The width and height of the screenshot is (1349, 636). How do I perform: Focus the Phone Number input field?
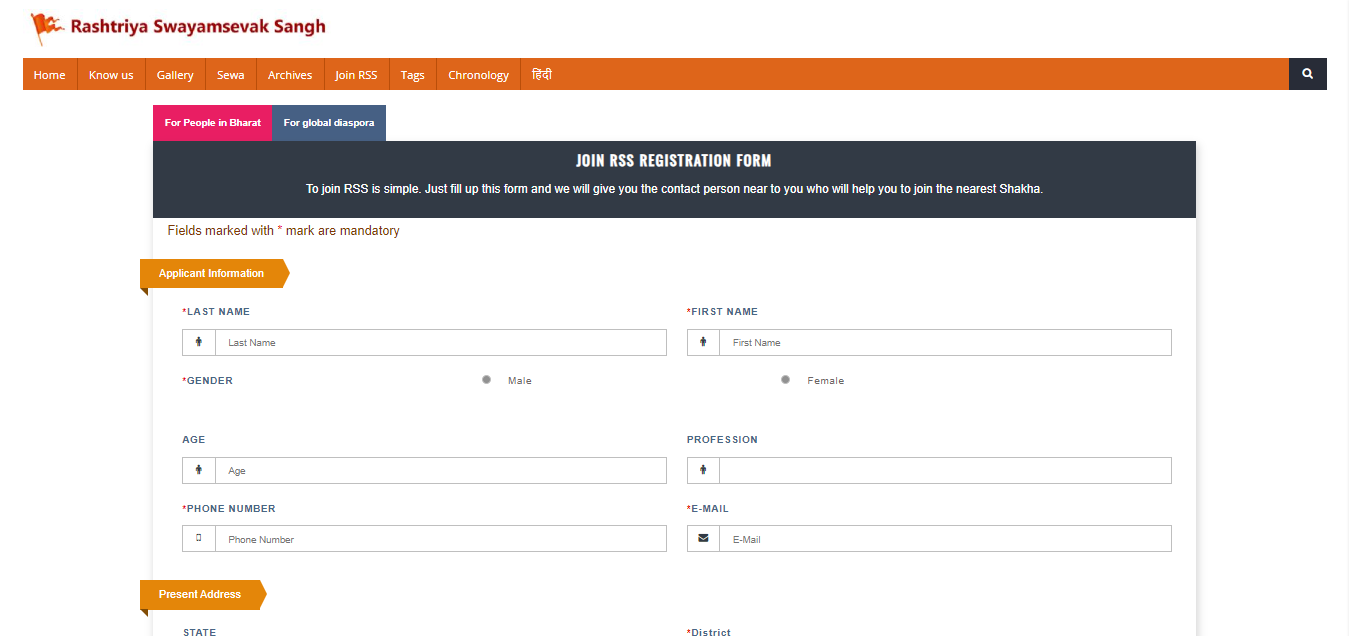[441, 538]
